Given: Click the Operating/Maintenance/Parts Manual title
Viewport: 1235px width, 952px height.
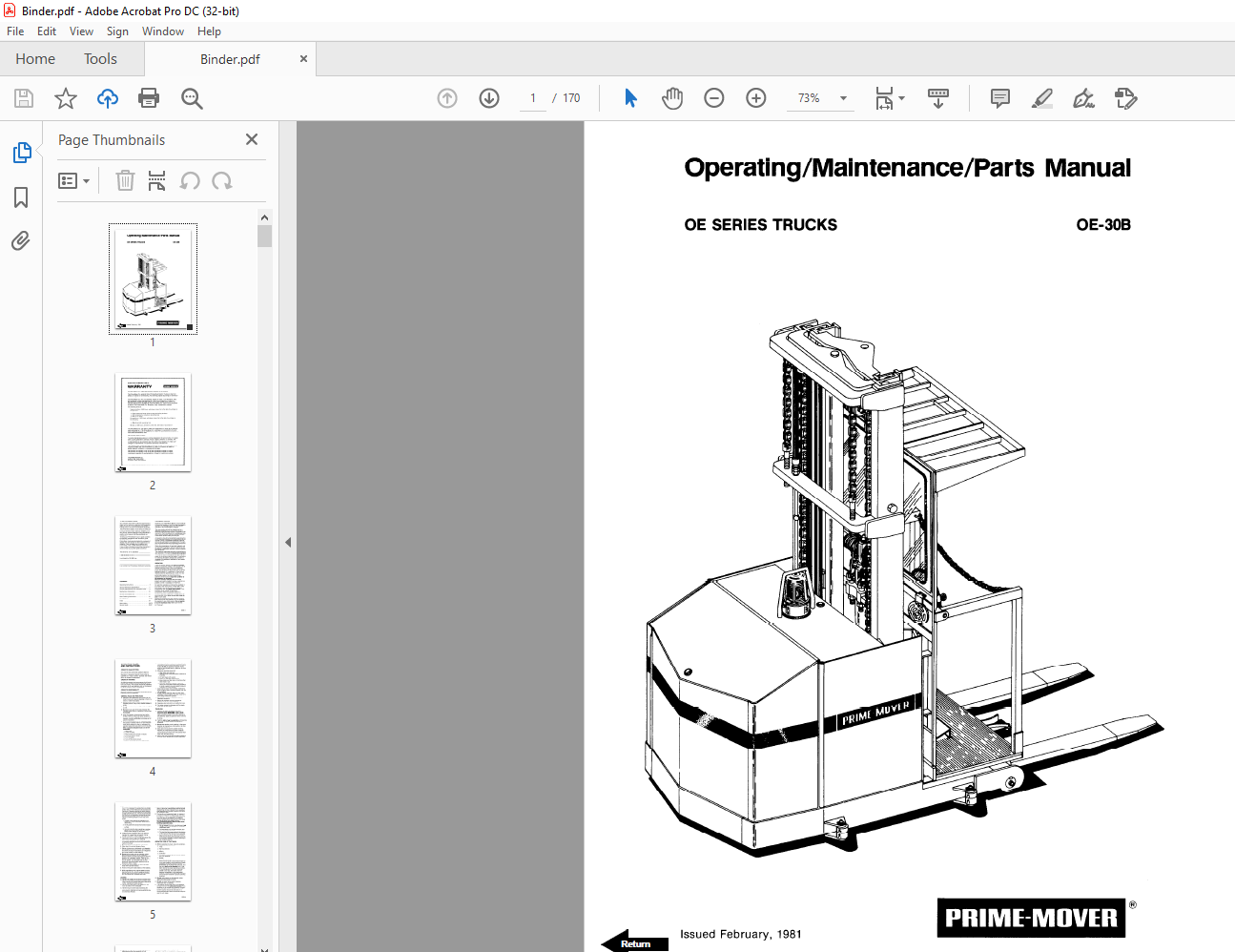Looking at the screenshot, I should tap(907, 168).
